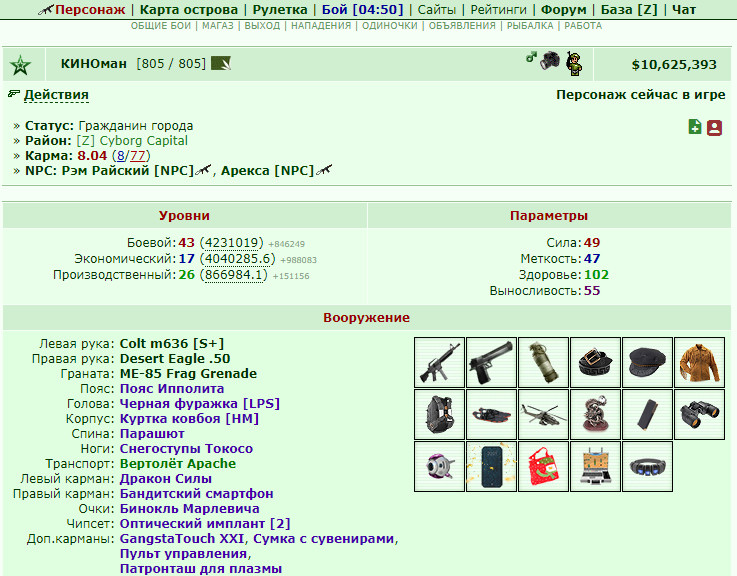Go to МАГАЗ shop link

(x=218, y=26)
